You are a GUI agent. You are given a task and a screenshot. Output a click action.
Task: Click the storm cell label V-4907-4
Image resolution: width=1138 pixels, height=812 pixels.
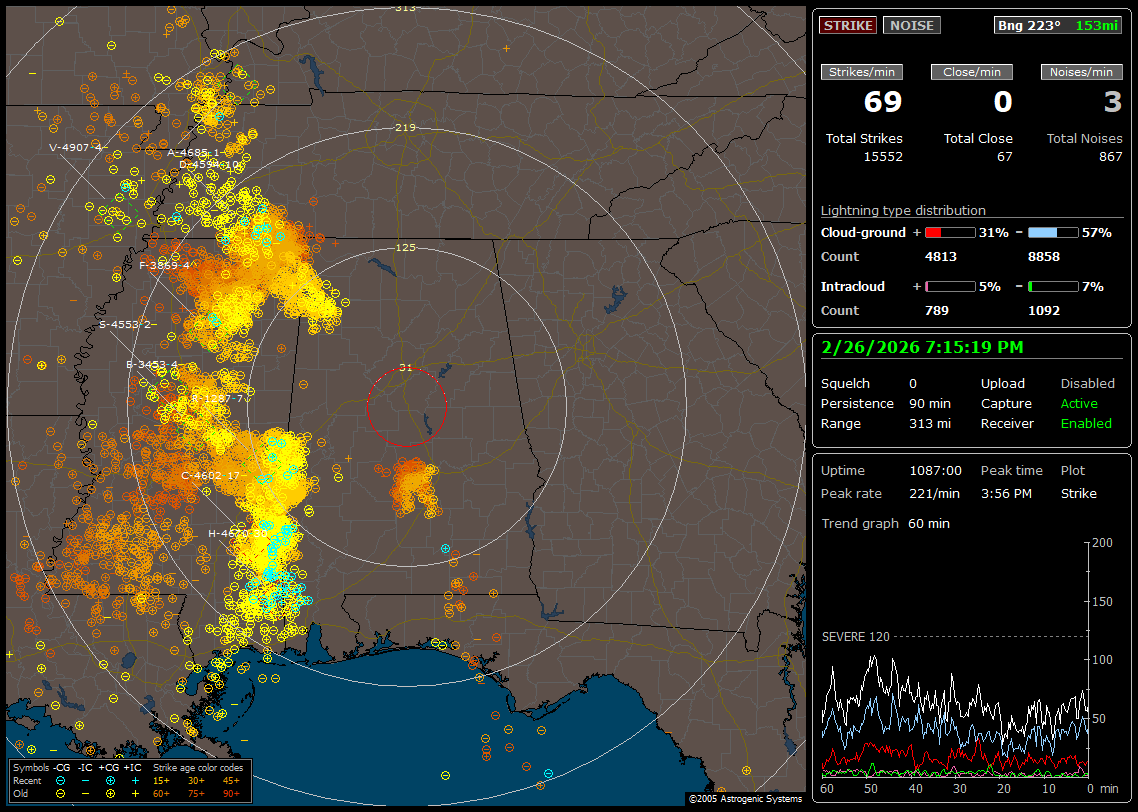tap(77, 147)
